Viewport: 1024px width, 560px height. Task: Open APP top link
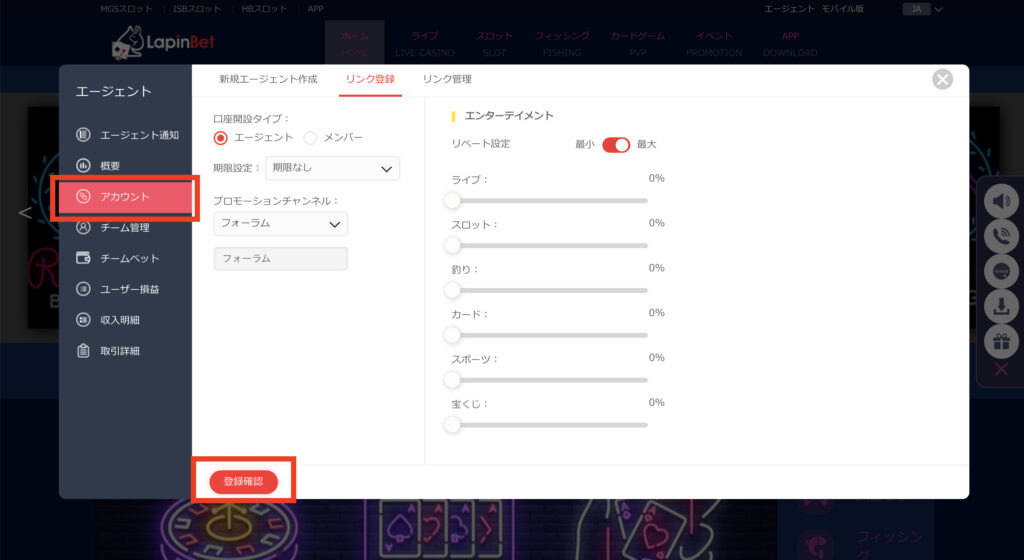[315, 8]
